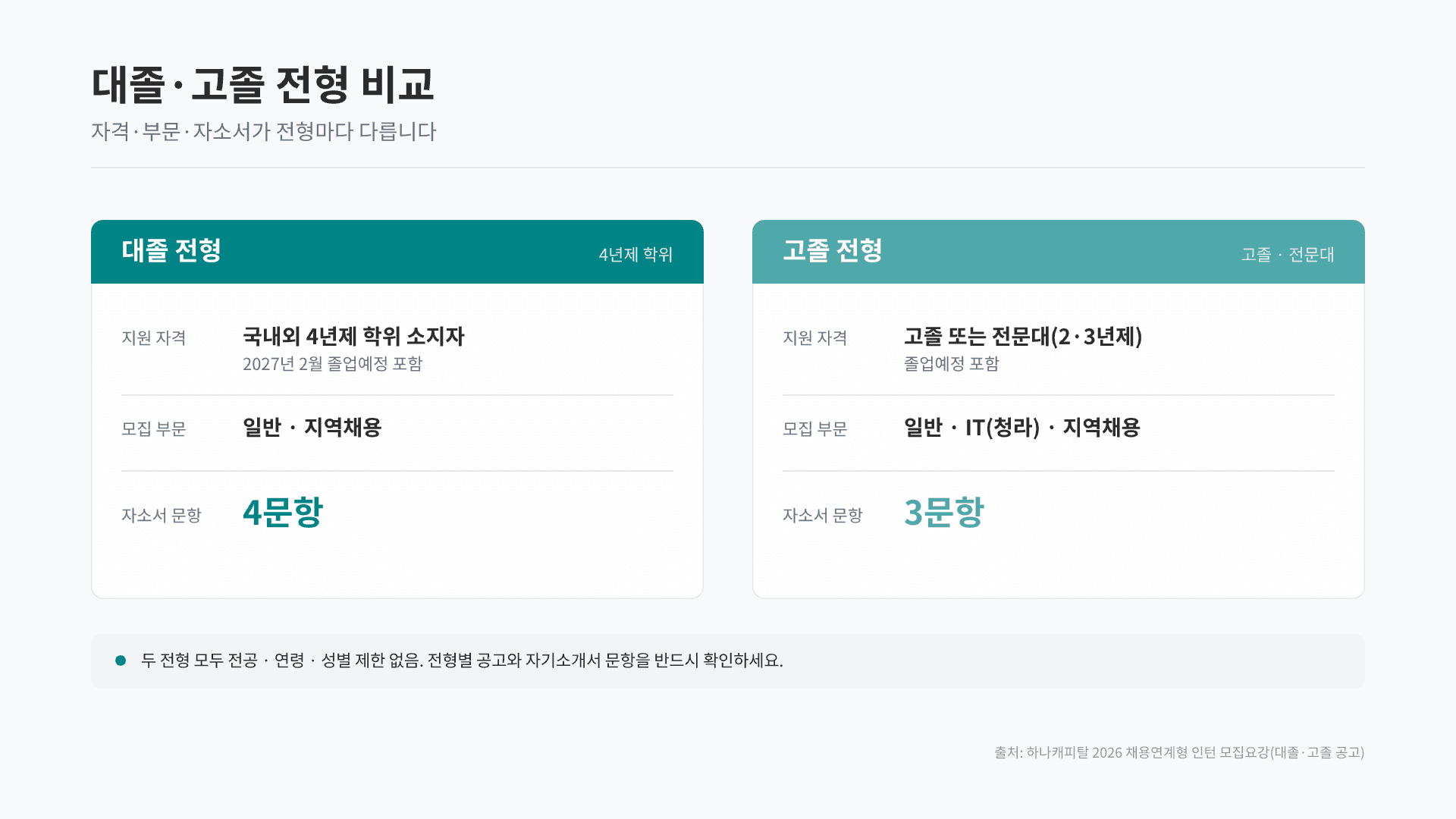The height and width of the screenshot is (819, 1456).
Task: Click the 4년제 학위 tag
Action: 635,255
